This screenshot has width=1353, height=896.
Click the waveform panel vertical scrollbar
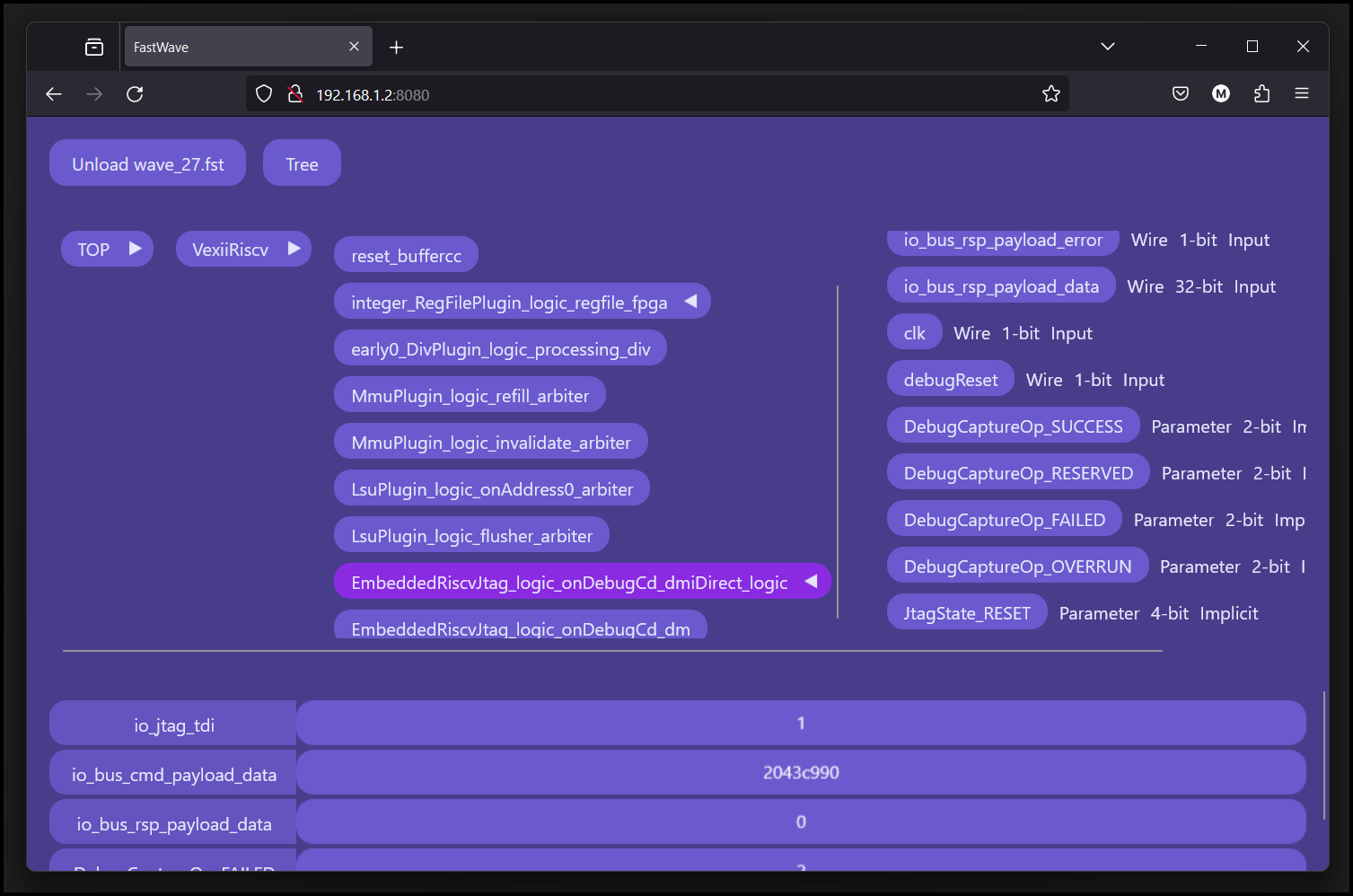point(1324,755)
